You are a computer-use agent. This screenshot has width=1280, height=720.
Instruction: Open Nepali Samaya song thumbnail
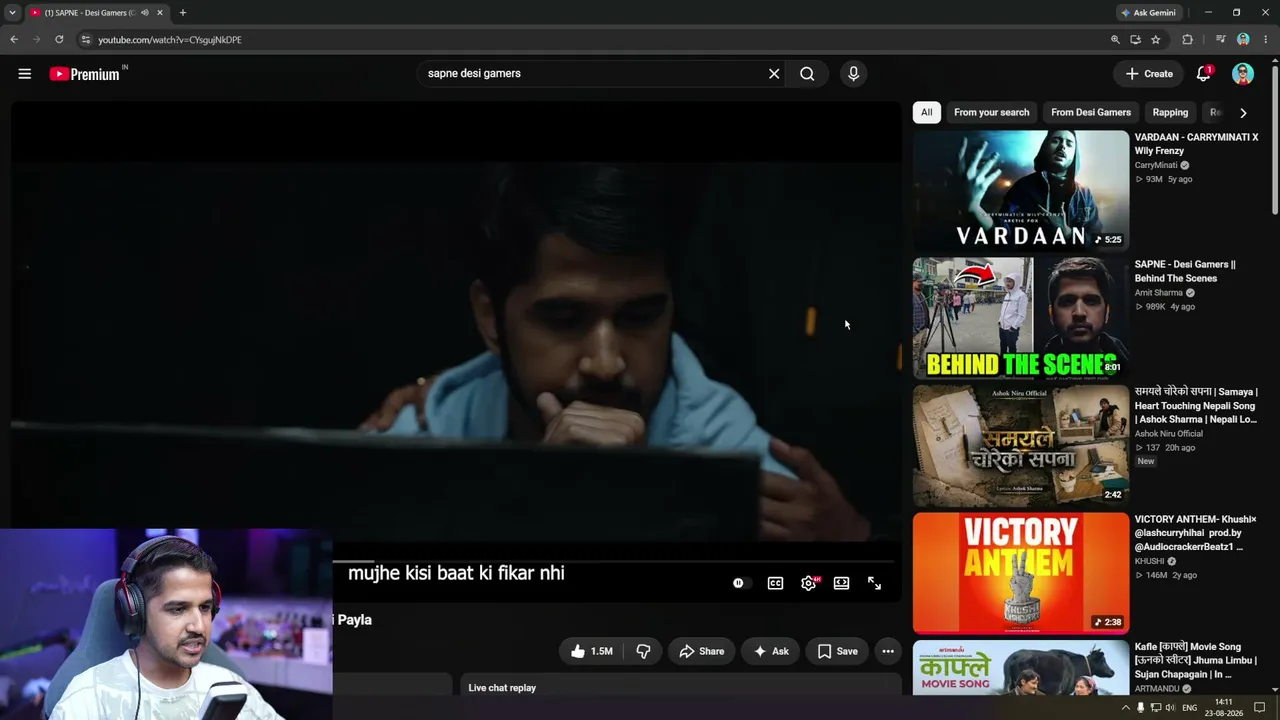1020,445
